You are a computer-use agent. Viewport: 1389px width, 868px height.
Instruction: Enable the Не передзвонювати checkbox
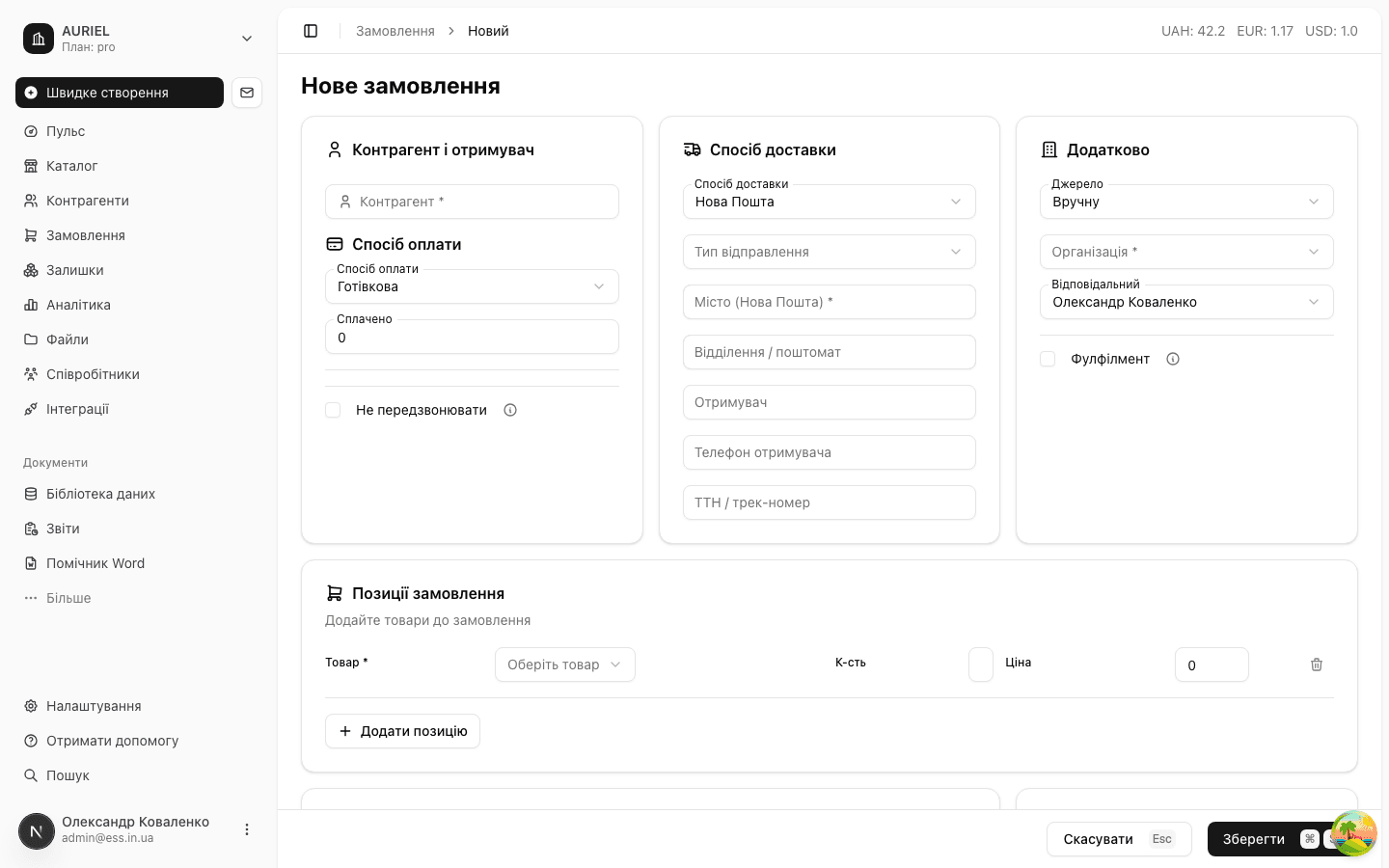pos(333,410)
